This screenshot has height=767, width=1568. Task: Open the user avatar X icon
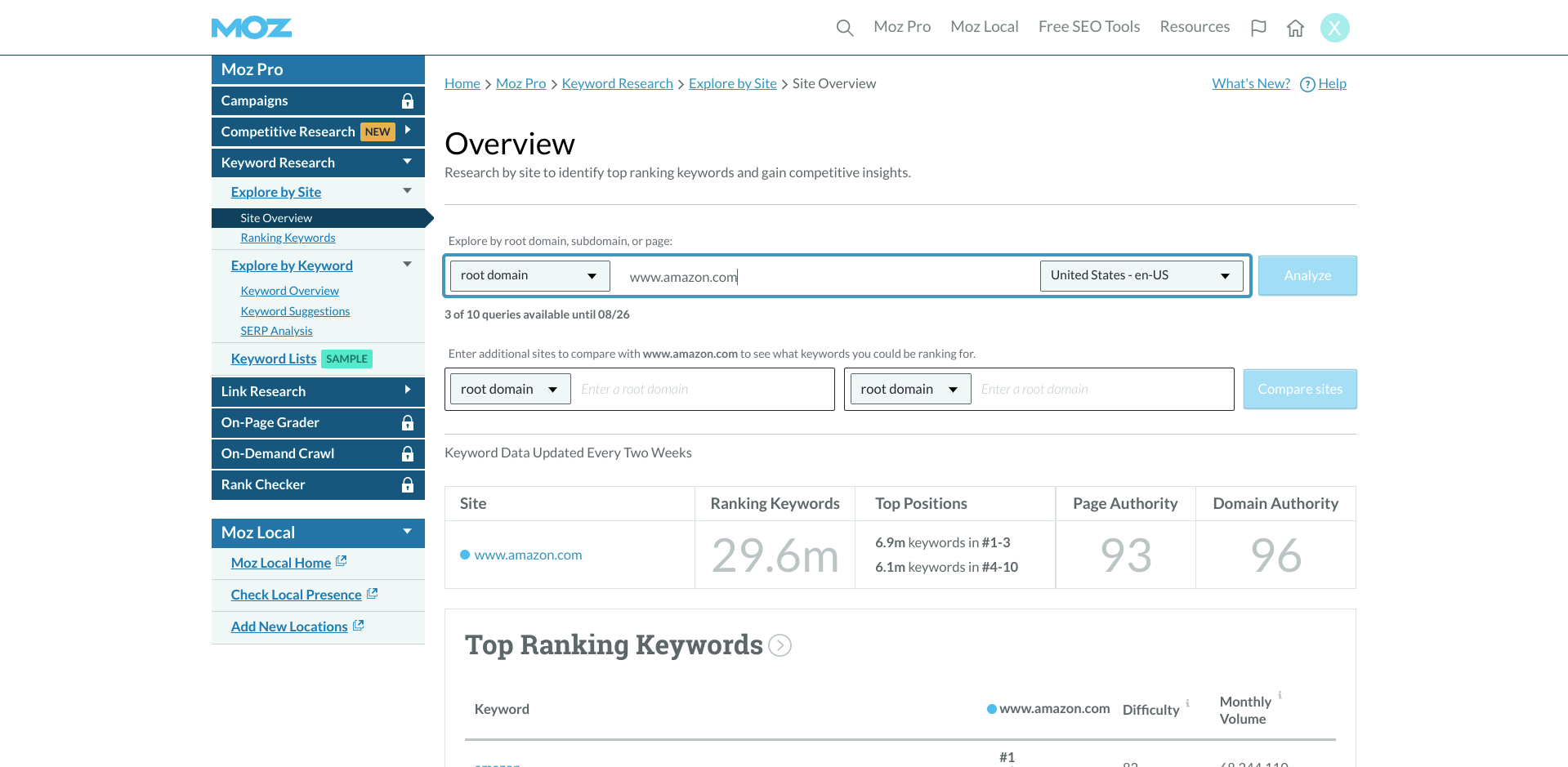1334,28
